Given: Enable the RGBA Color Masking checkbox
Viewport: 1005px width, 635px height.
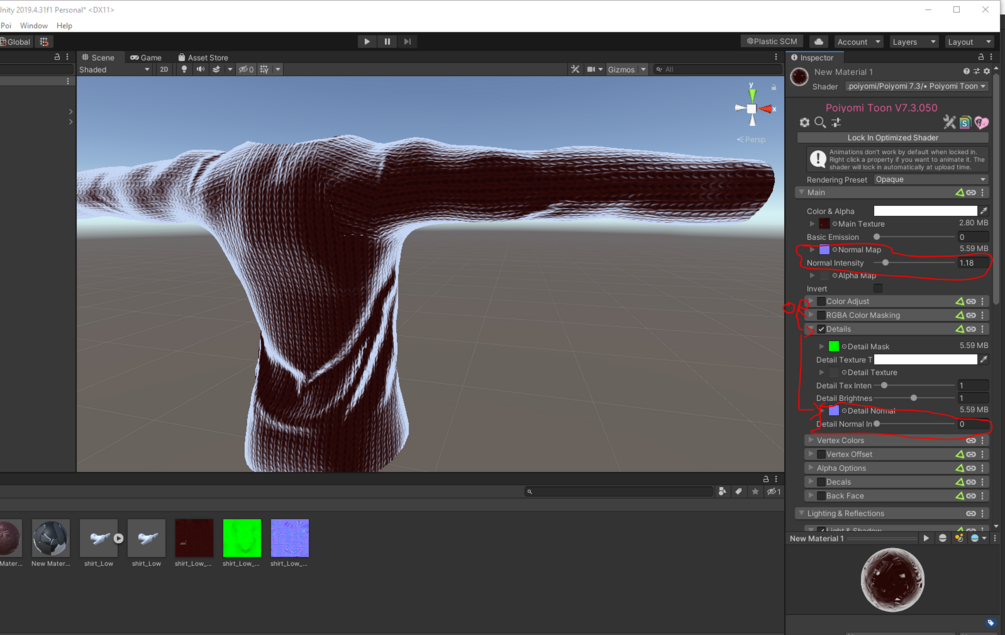Looking at the screenshot, I should pyautogui.click(x=821, y=315).
